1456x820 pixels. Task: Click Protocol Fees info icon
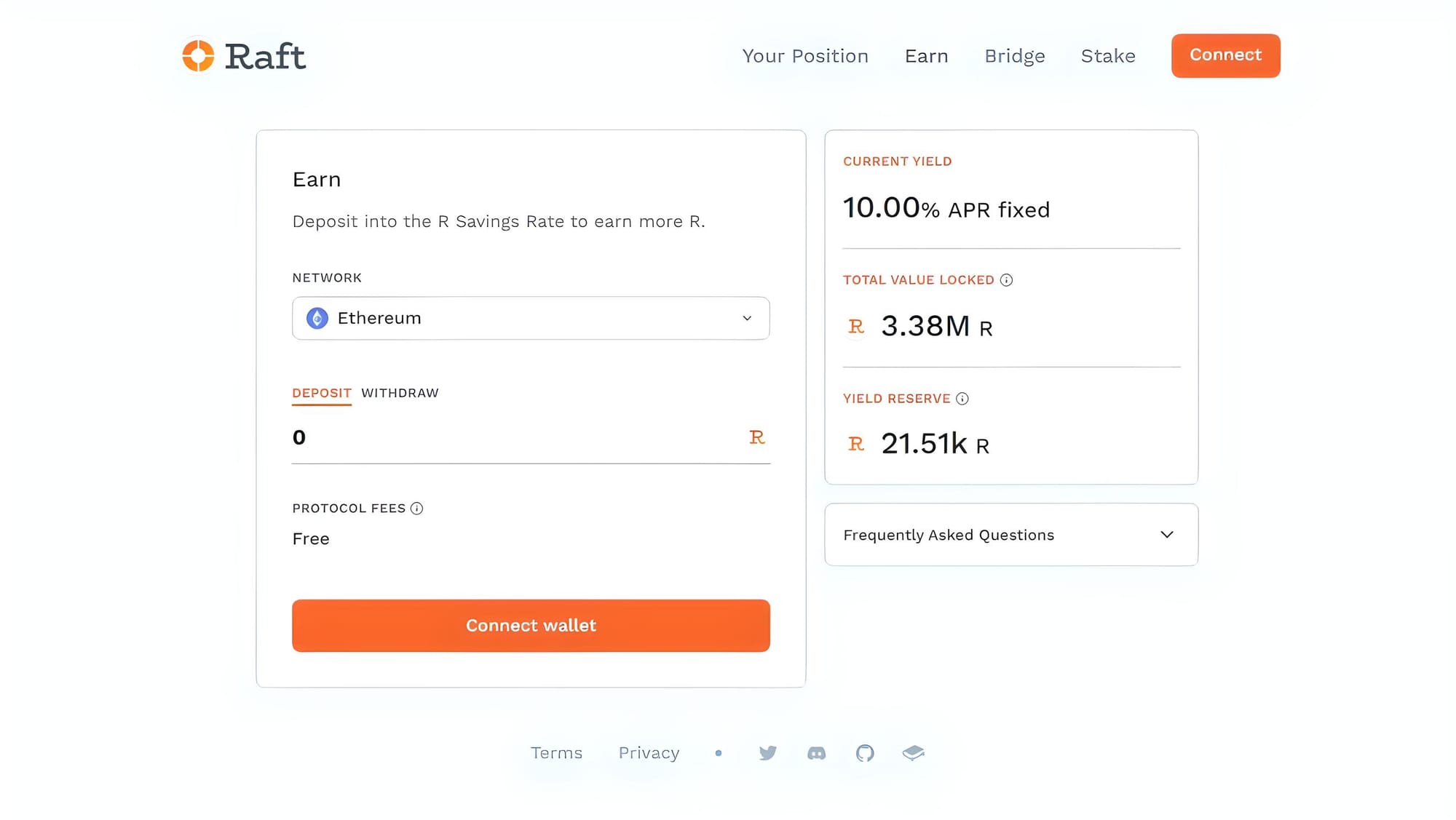tap(416, 509)
